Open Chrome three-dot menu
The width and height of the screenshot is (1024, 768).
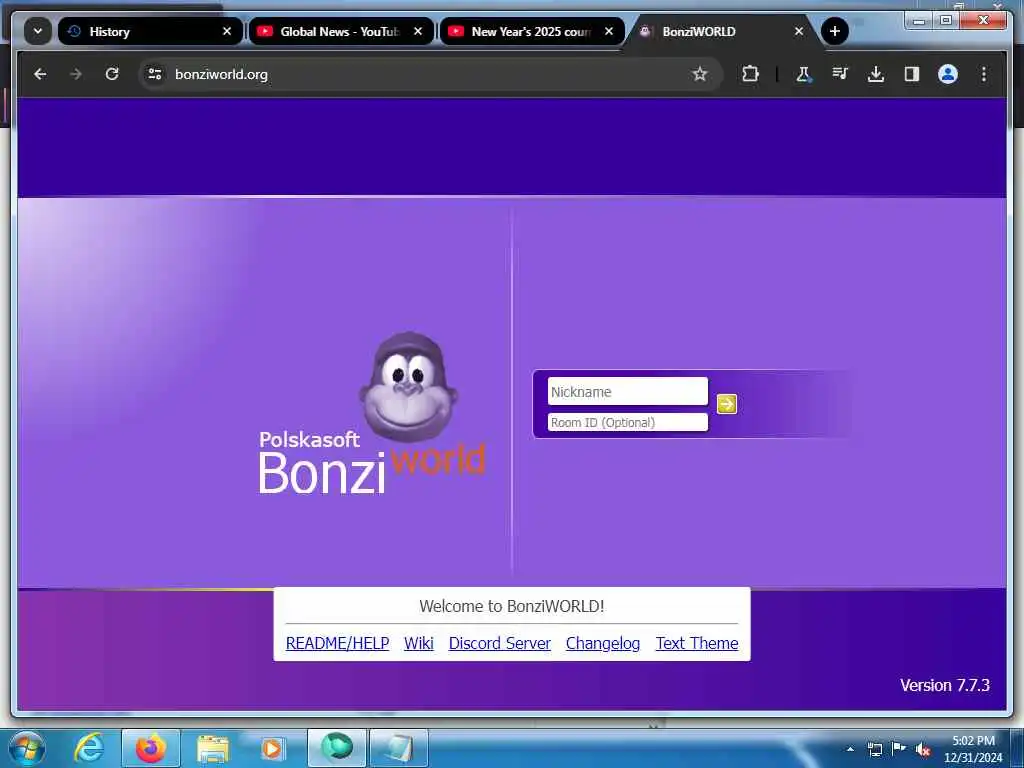tap(984, 74)
